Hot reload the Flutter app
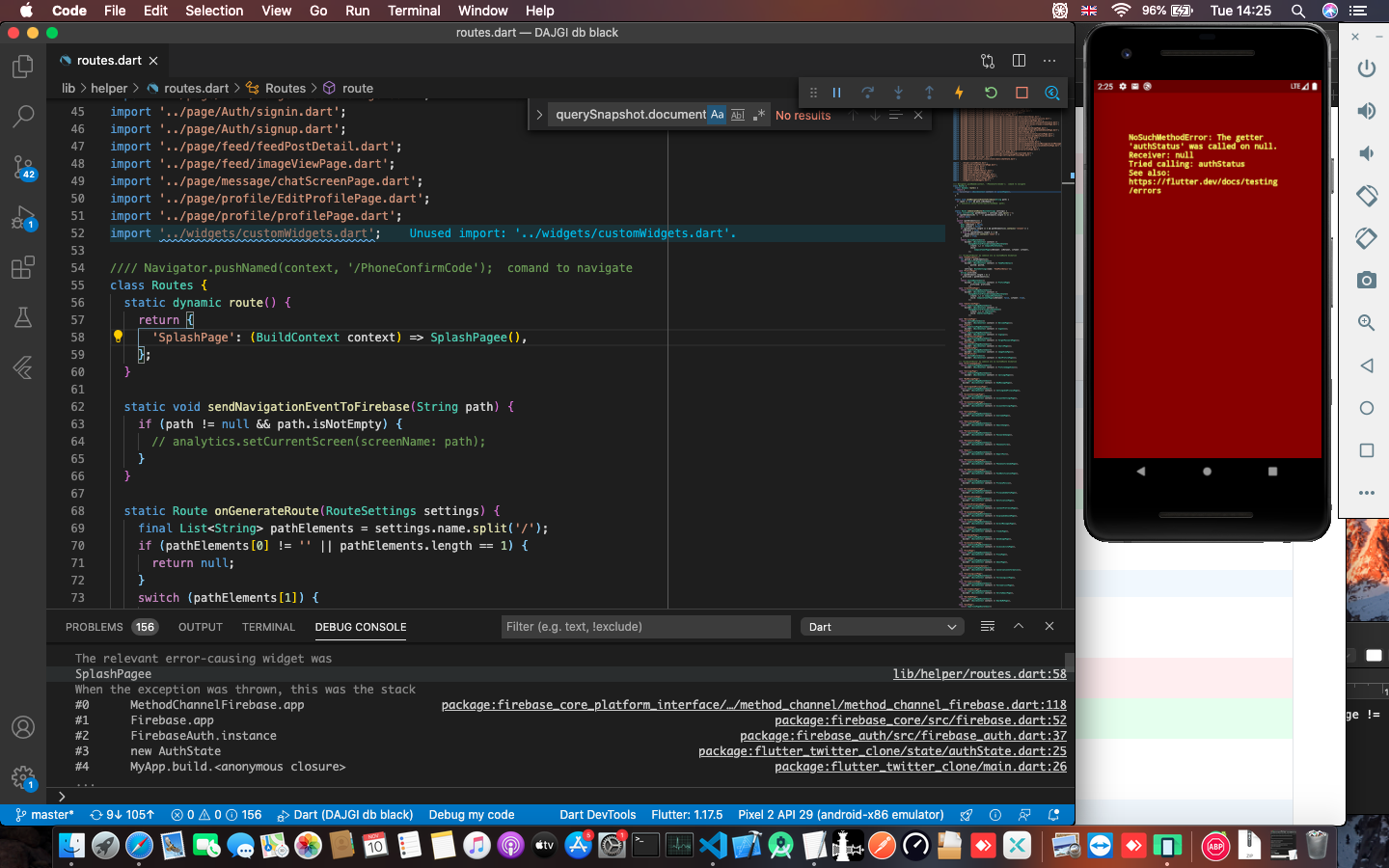Image resolution: width=1389 pixels, height=868 pixels. 958,93
